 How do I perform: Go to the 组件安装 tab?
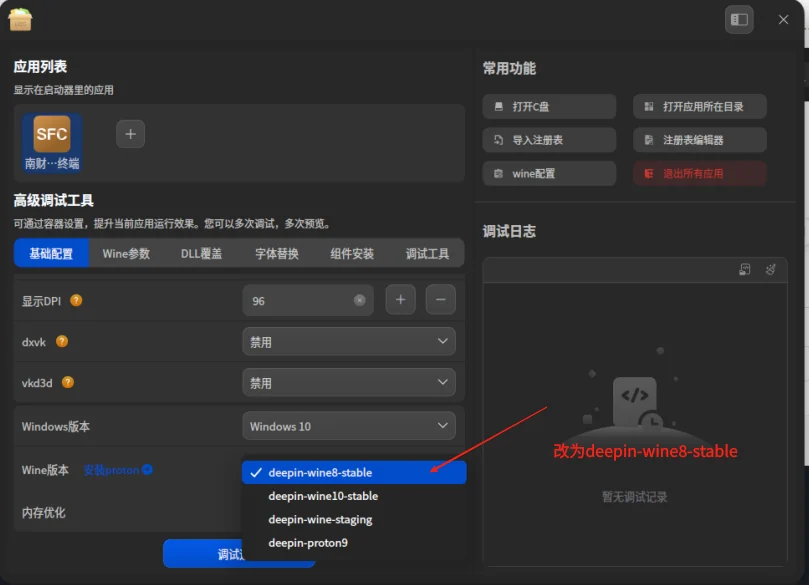coord(352,253)
